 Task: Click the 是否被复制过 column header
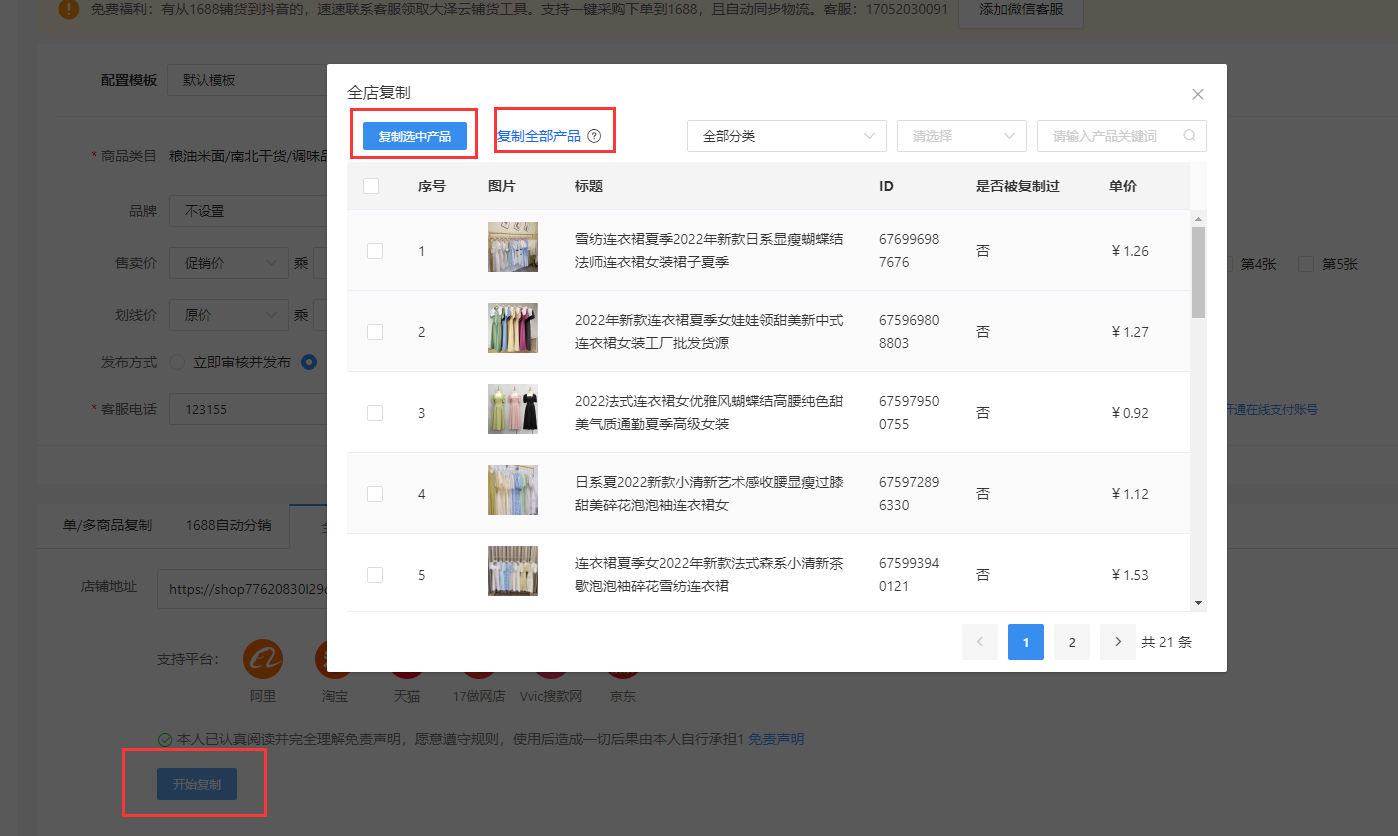click(1017, 186)
